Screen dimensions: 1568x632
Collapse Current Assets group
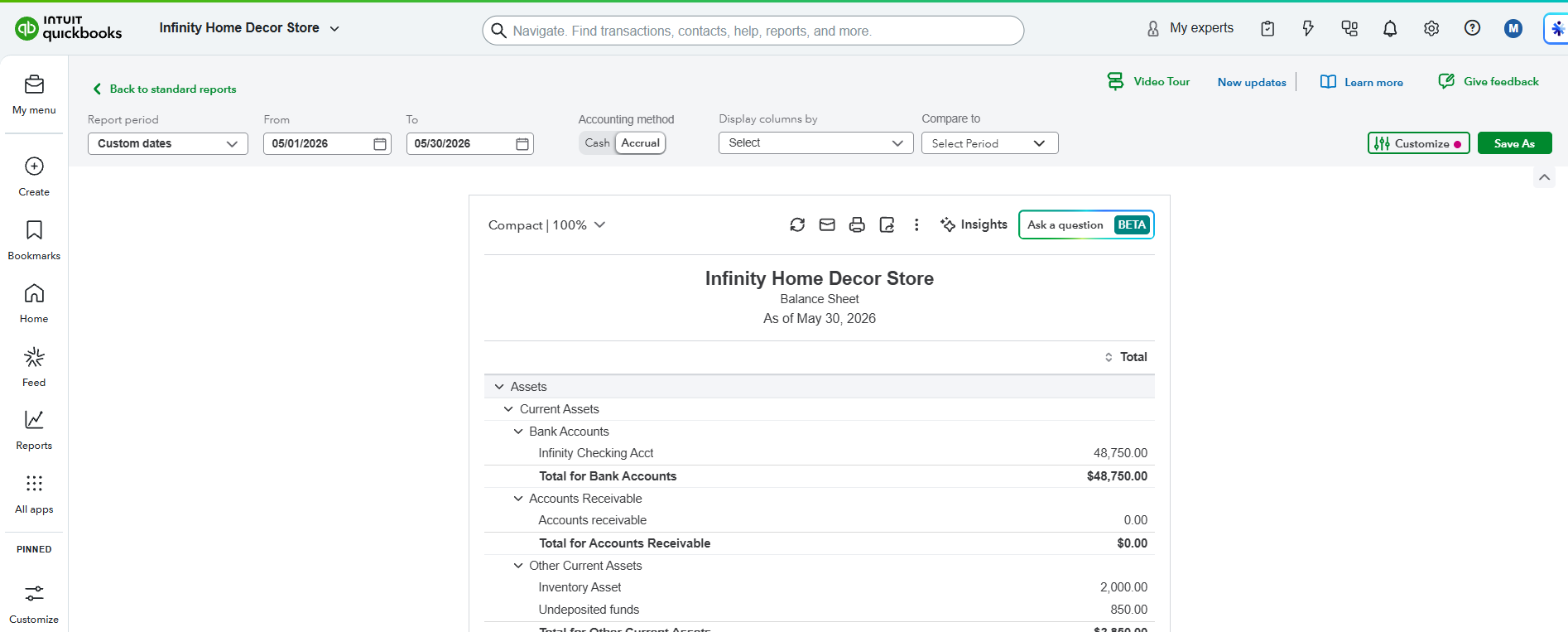tap(508, 409)
